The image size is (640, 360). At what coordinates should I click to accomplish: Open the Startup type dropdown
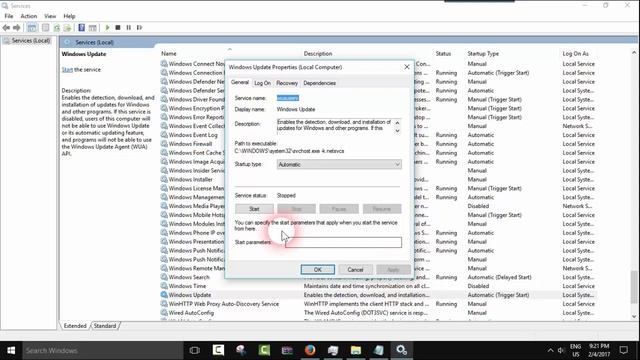339,164
